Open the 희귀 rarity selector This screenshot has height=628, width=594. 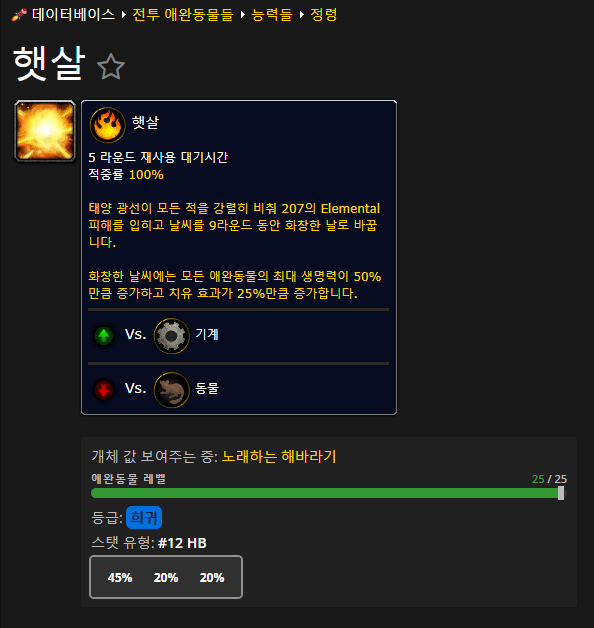144,517
